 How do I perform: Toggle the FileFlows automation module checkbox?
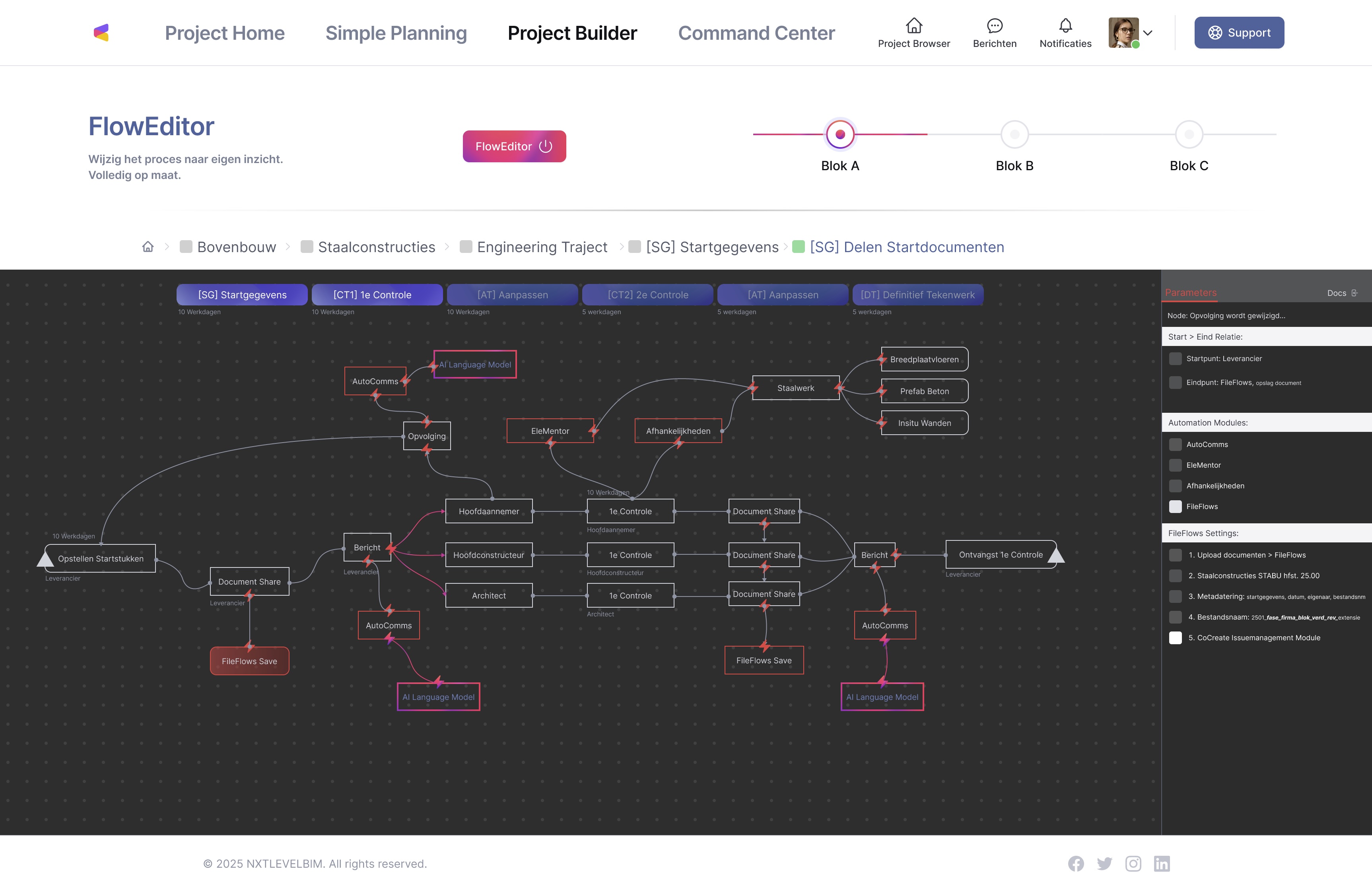[x=1175, y=506]
